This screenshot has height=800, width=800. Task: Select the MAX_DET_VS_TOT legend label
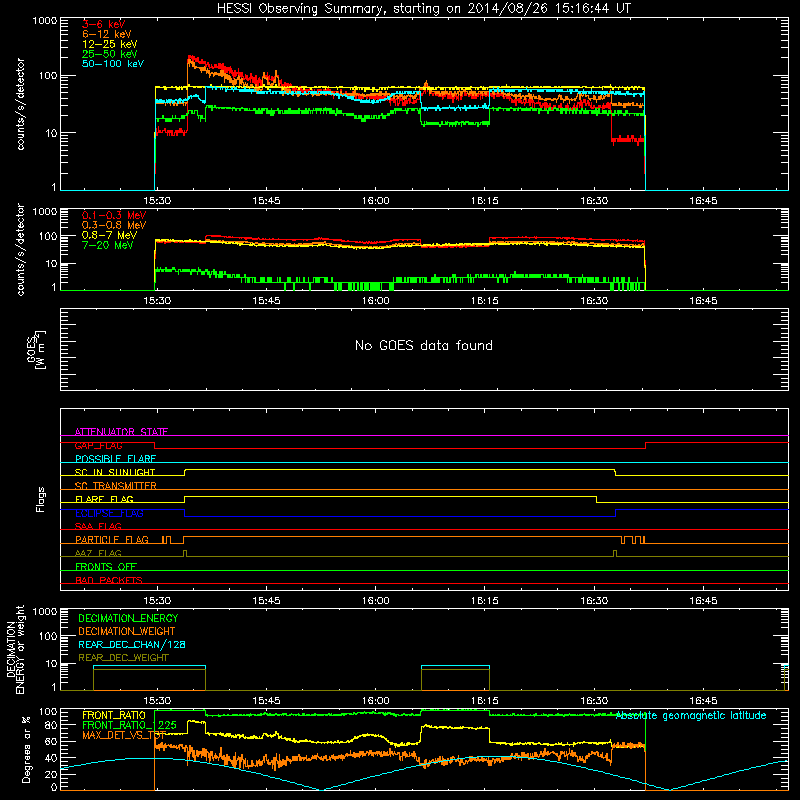[x=124, y=735]
